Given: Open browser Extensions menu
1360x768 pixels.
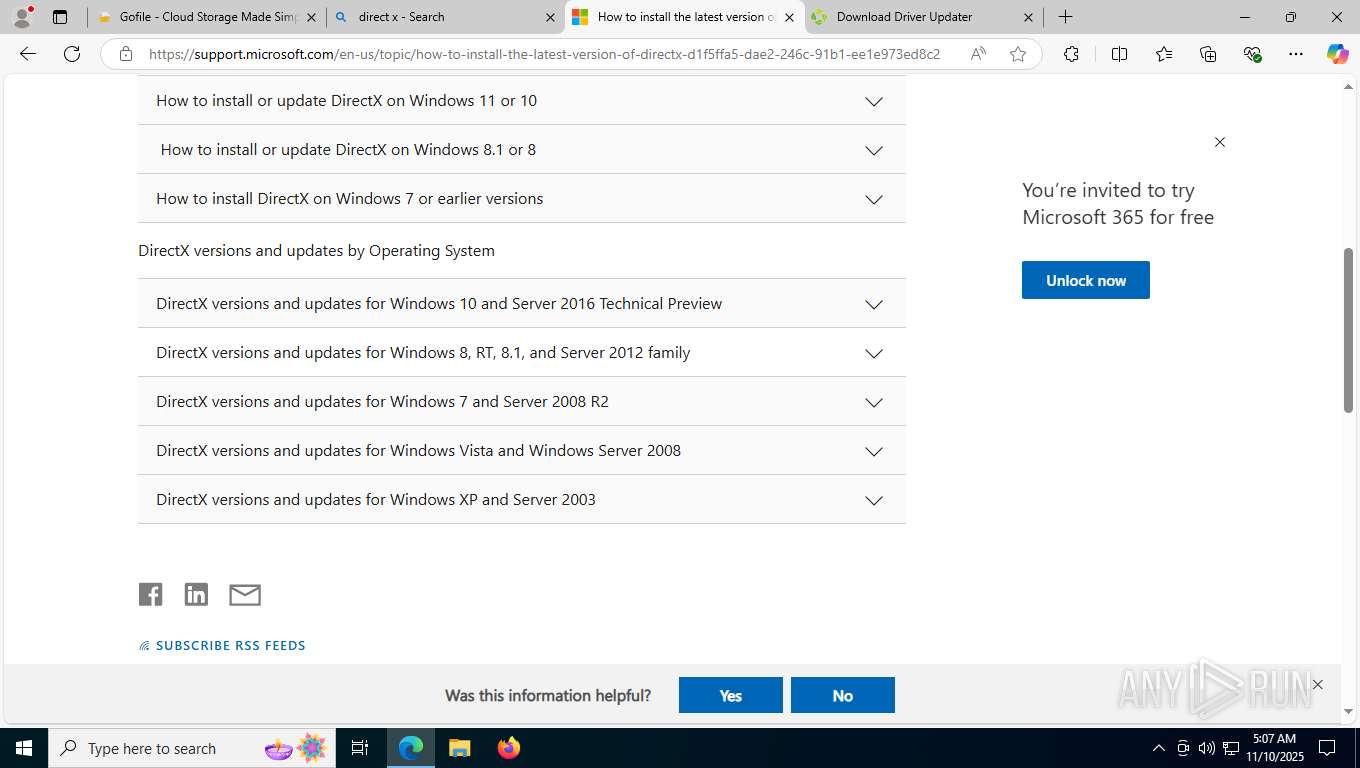Looking at the screenshot, I should point(1071,54).
